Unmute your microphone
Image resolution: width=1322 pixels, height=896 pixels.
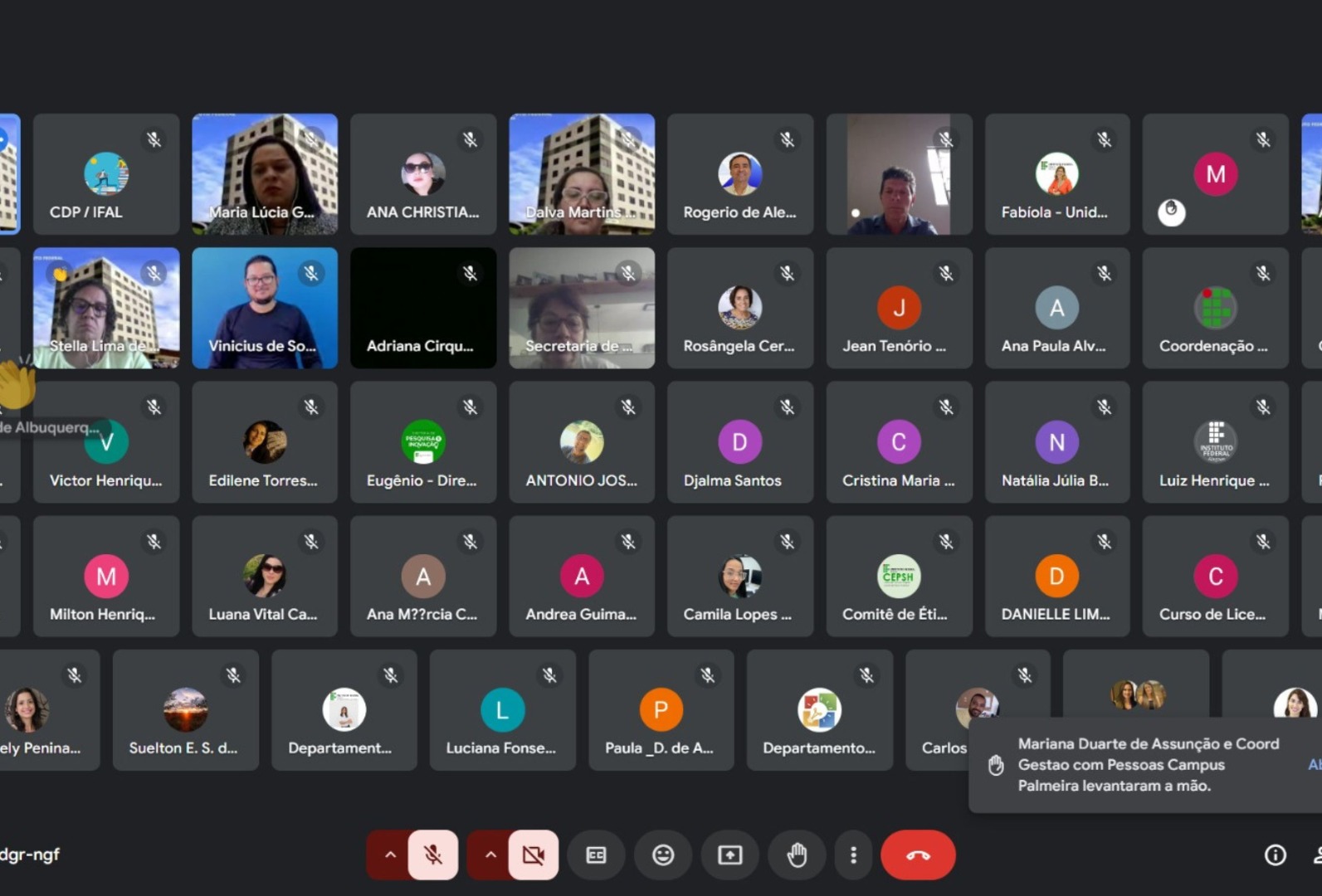click(432, 855)
